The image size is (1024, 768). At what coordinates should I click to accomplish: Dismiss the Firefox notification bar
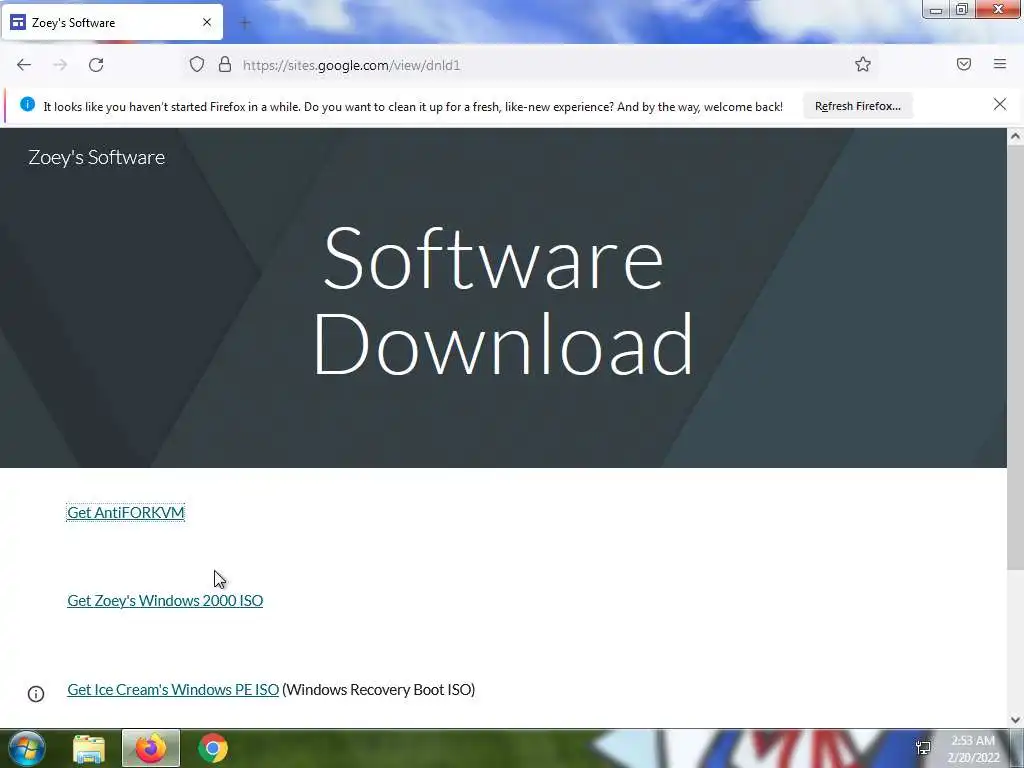tap(1000, 104)
